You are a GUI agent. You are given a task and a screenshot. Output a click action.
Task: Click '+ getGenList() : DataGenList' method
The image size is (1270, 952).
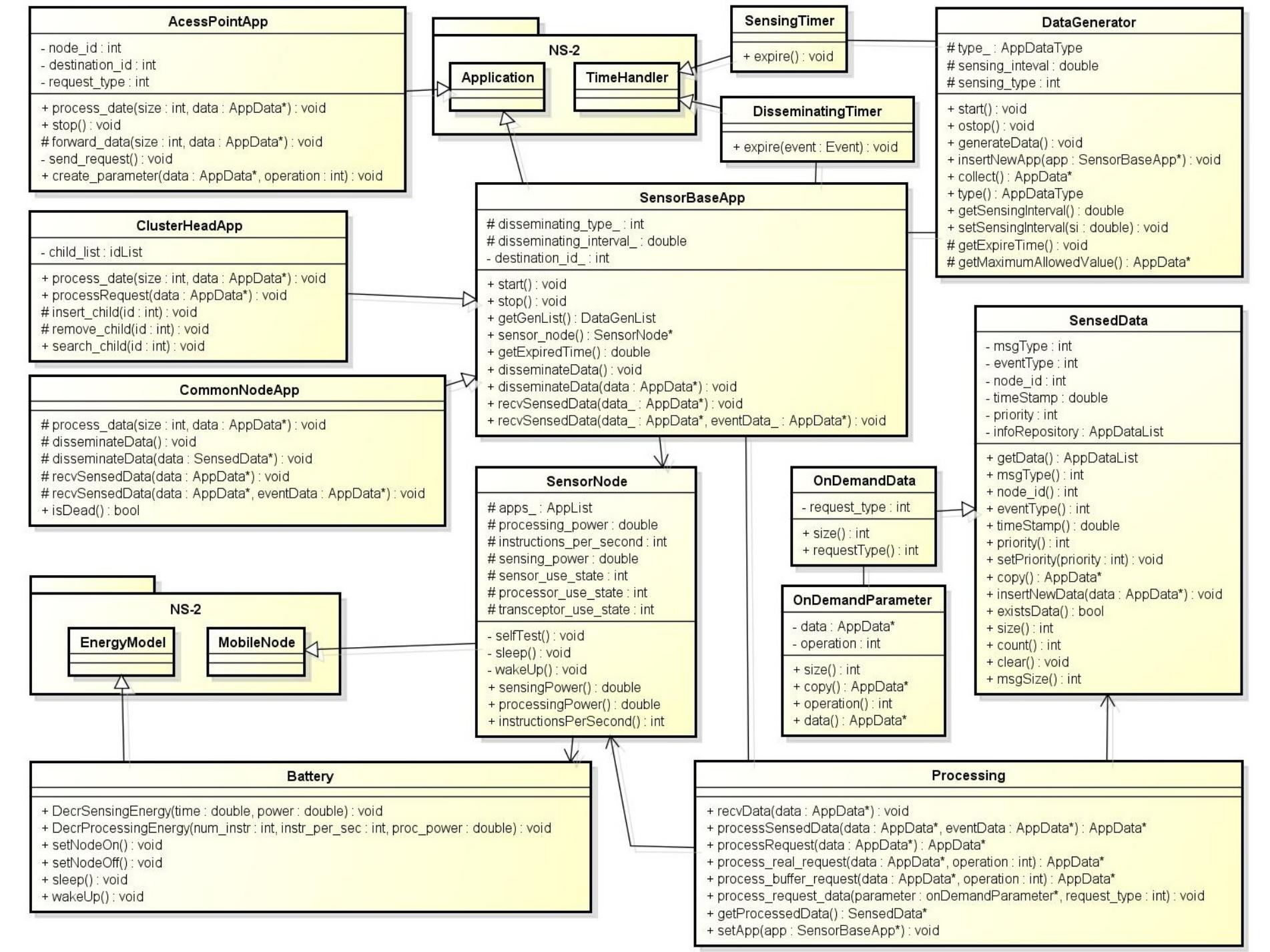coord(571,318)
